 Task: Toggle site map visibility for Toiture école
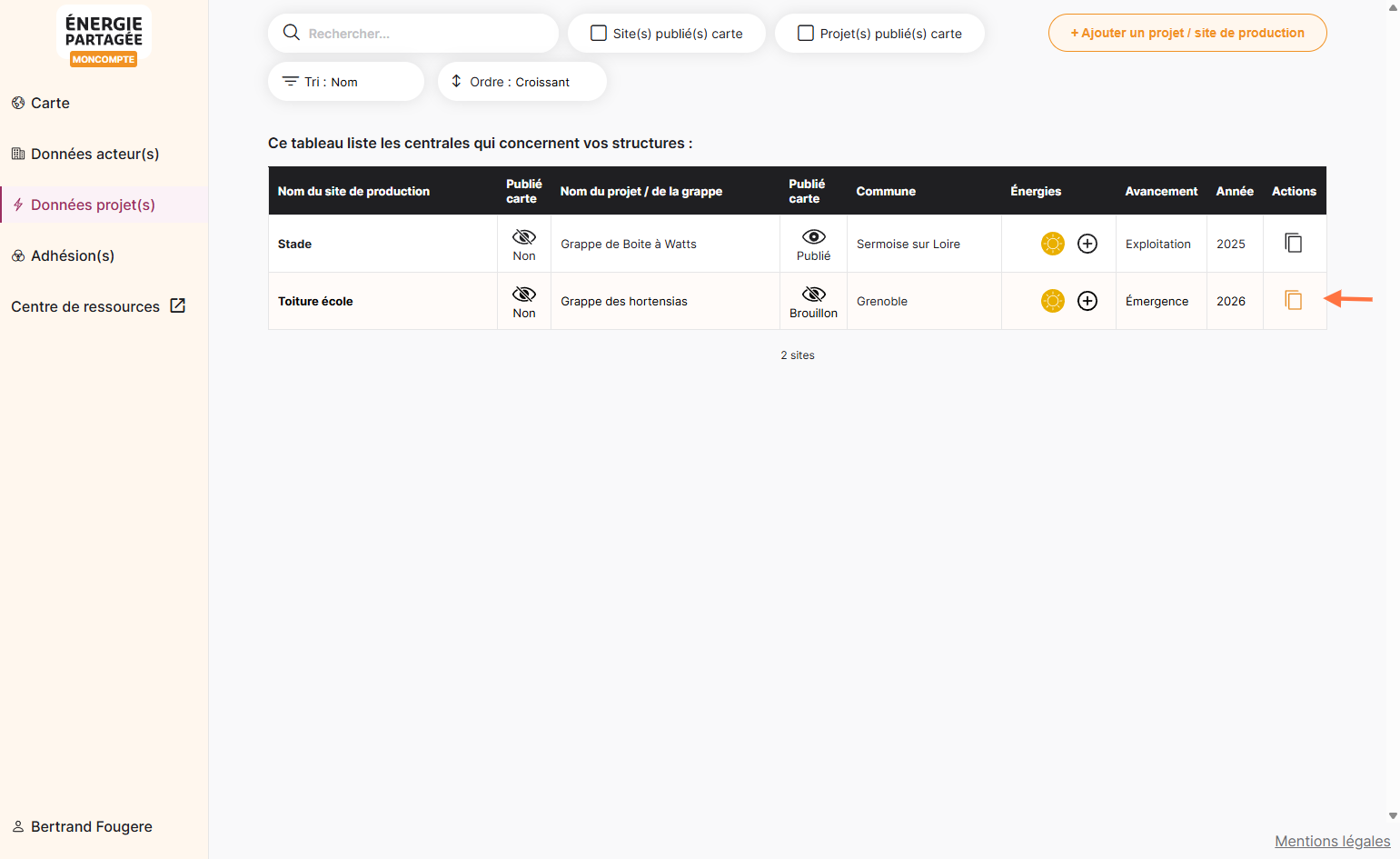click(524, 295)
